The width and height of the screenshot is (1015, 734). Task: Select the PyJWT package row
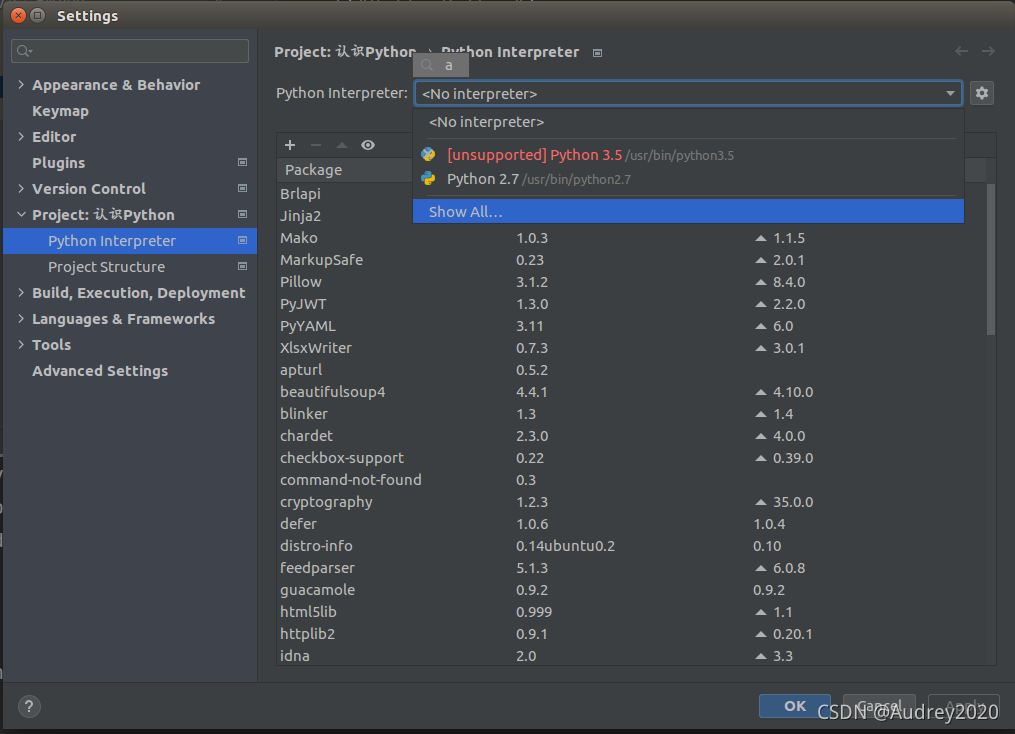[631, 304]
